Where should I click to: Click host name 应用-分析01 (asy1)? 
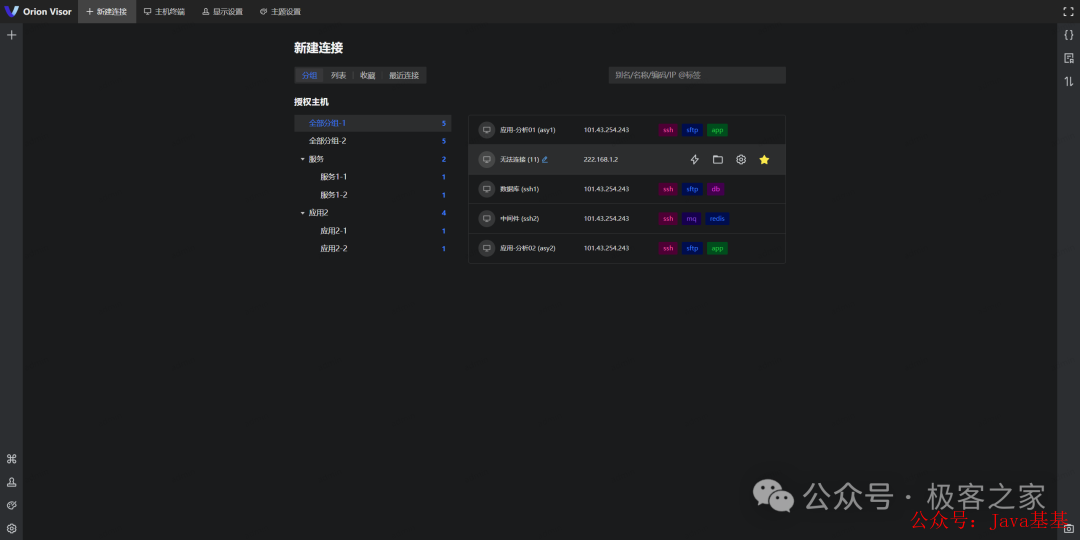528,129
